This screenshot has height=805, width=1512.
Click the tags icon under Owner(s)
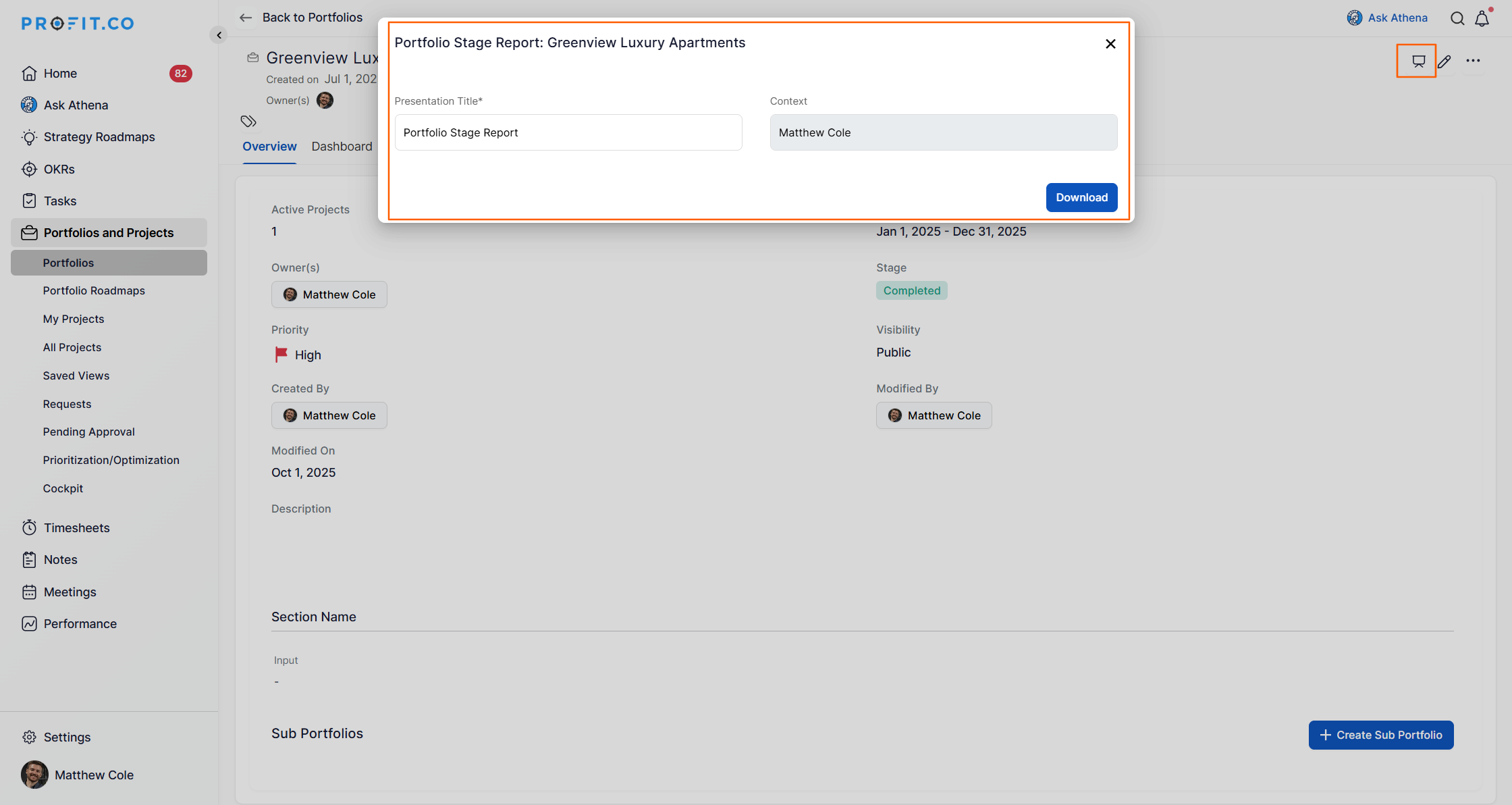click(248, 122)
